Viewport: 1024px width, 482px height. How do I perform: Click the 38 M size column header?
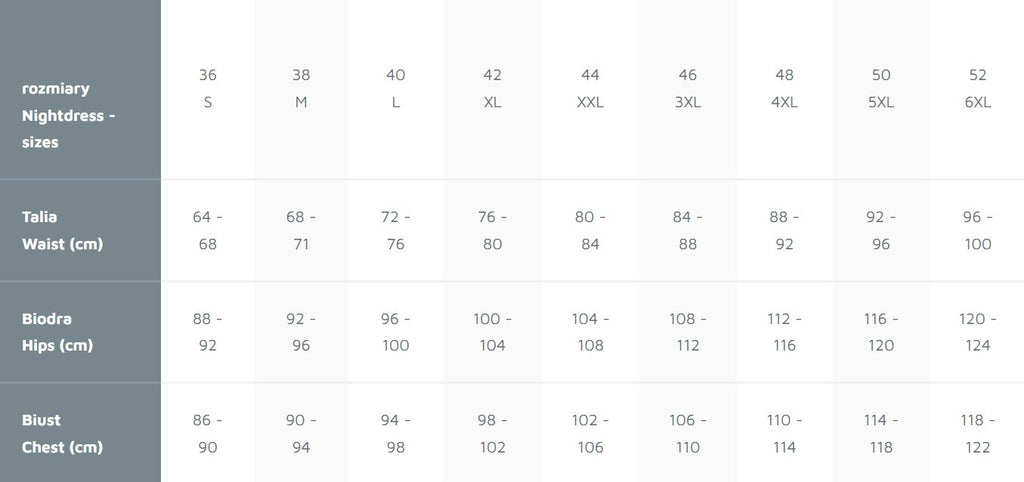coord(301,88)
